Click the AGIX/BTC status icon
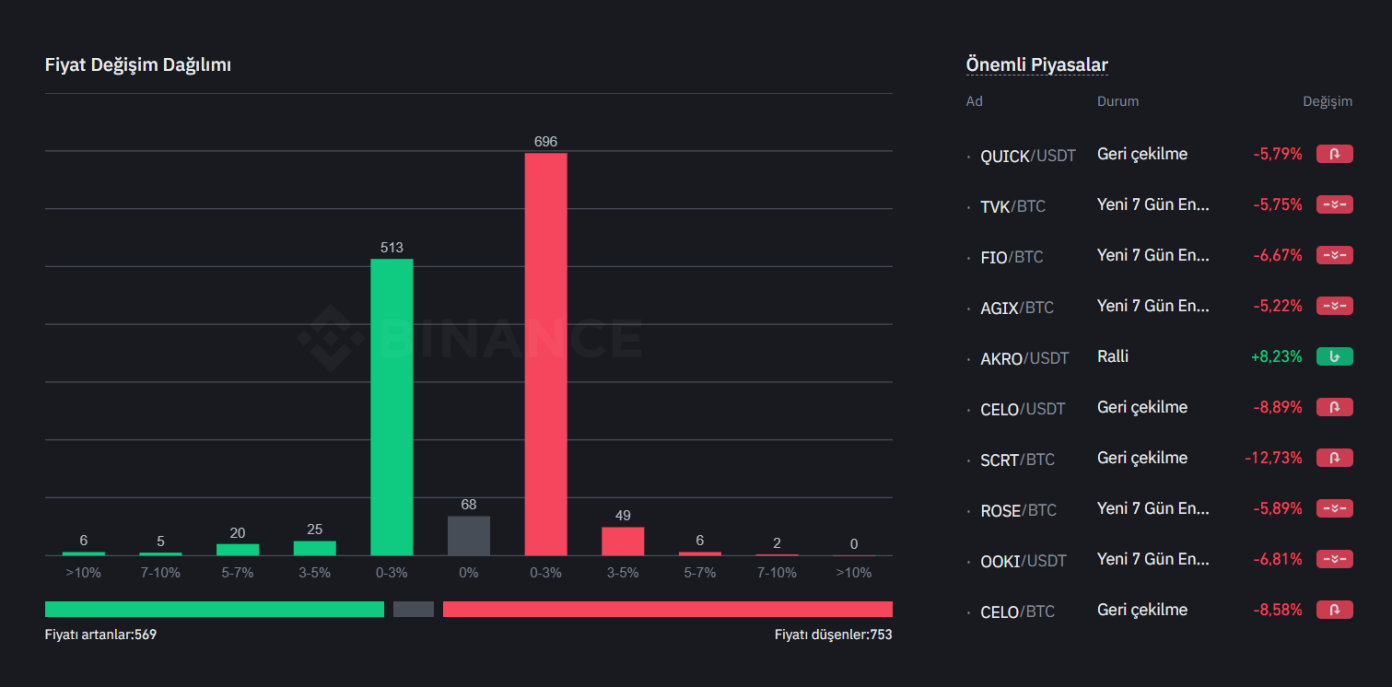The height and width of the screenshot is (687, 1392). 1334,306
